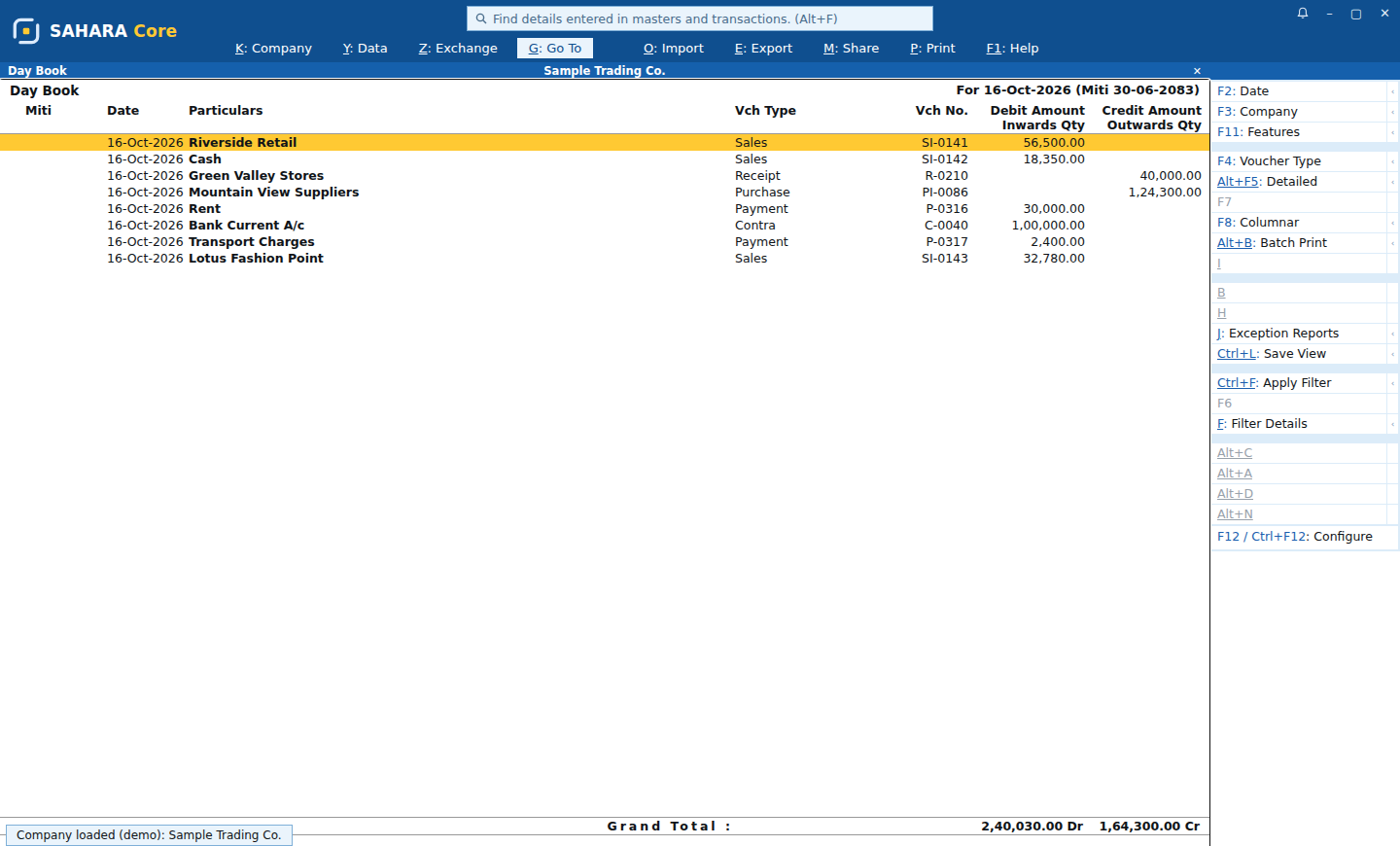The image size is (1400, 846).
Task: Click the chevron beside F8: Columnar
Action: point(1392,223)
